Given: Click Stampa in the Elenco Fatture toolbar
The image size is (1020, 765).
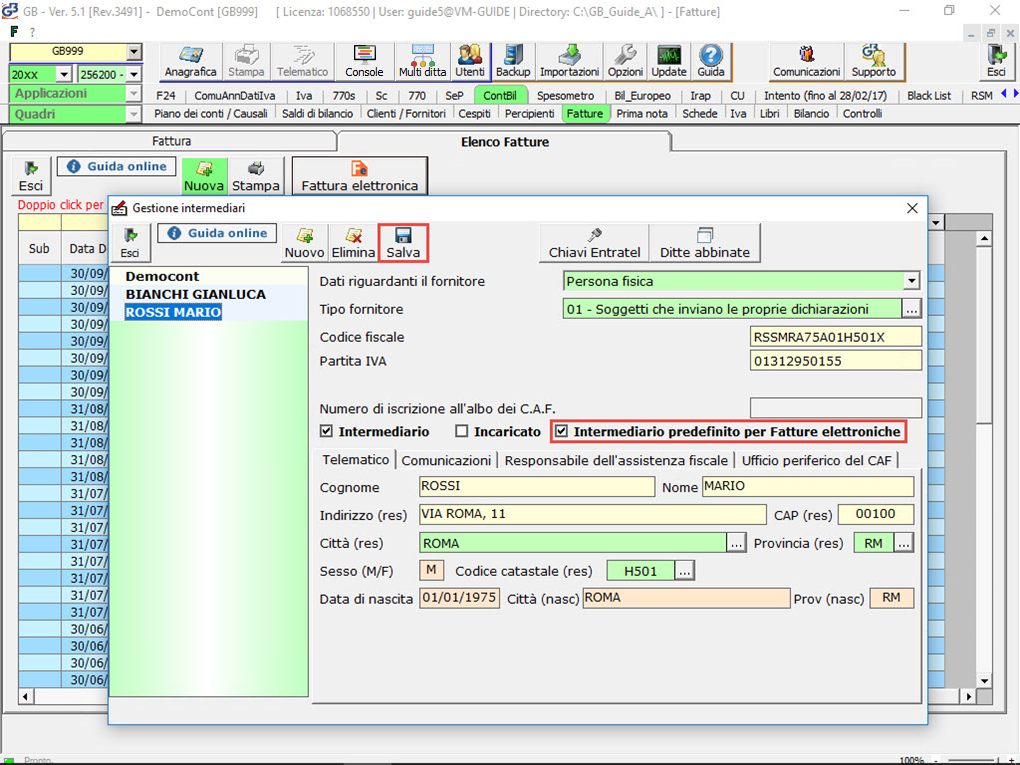Looking at the screenshot, I should [x=256, y=176].
